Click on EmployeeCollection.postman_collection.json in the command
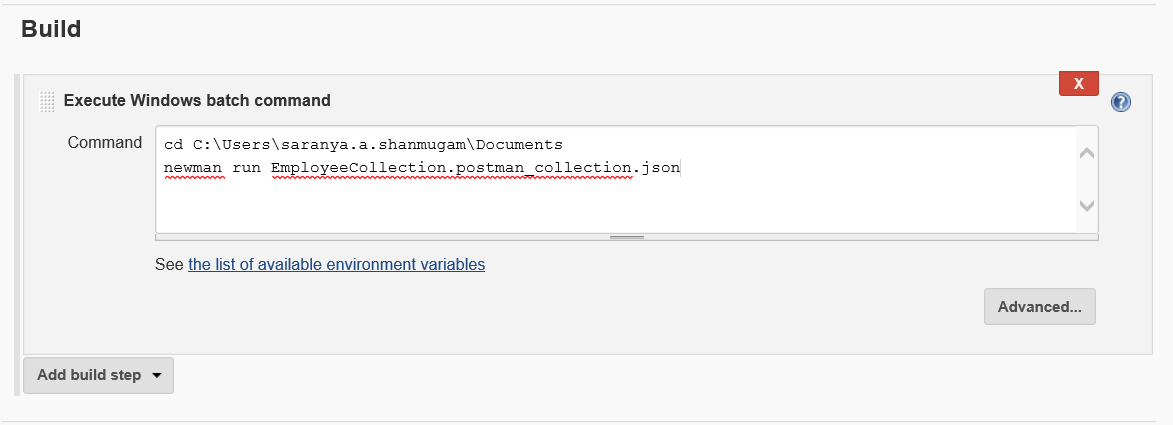 tap(475, 168)
